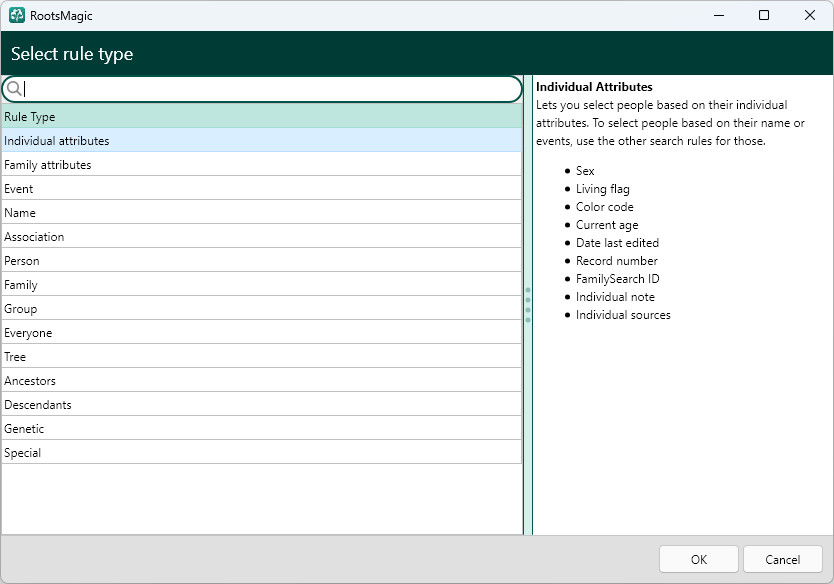Click the Rule Type column header
Viewport: 834px width, 584px height.
(x=262, y=116)
